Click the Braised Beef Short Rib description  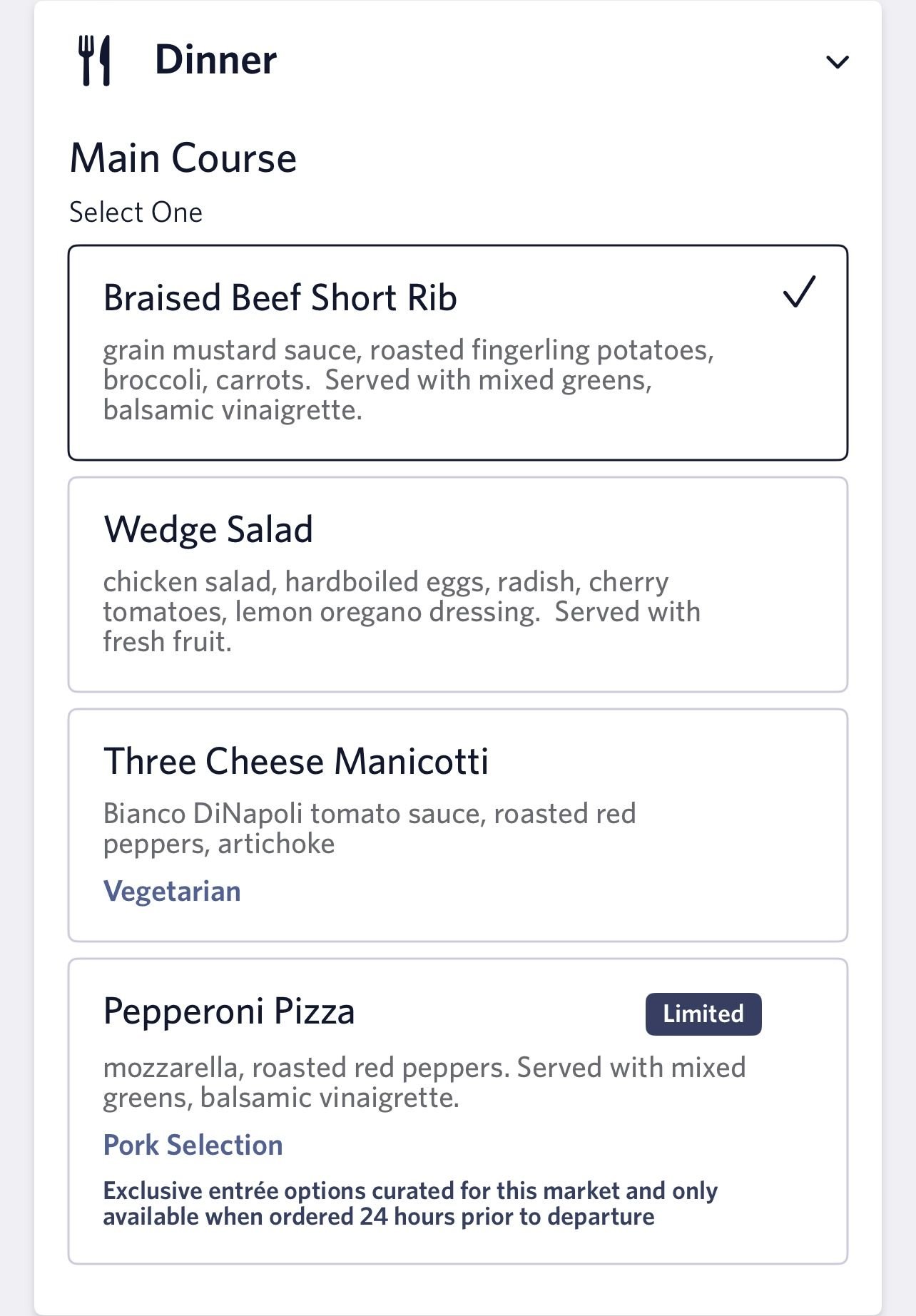(408, 380)
